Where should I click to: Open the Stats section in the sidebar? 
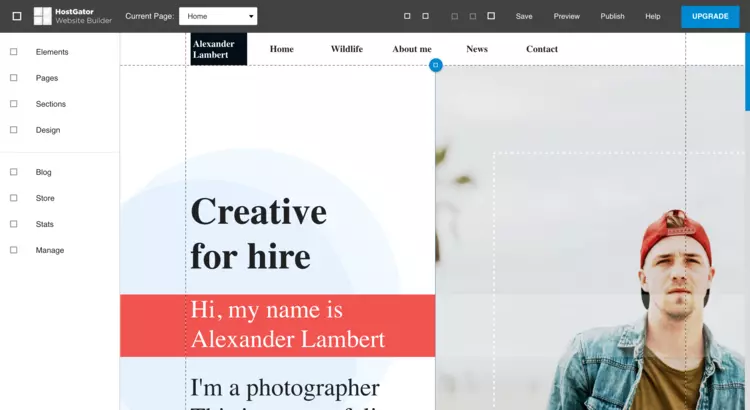44,224
